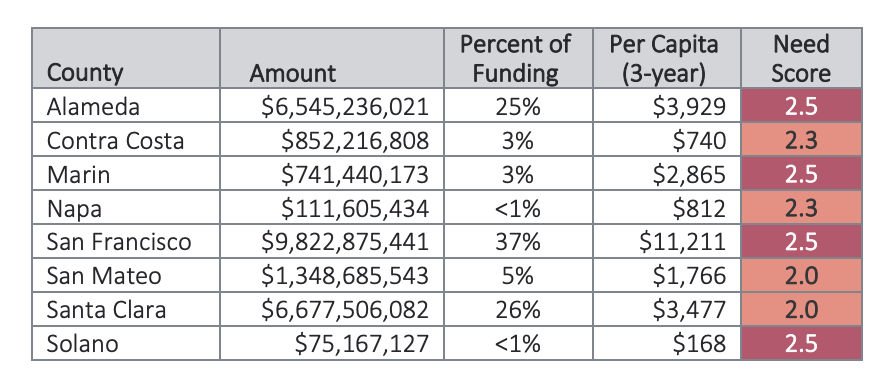The height and width of the screenshot is (386, 896).
Task: Select the San Francisco county cell
Action: click(126, 241)
